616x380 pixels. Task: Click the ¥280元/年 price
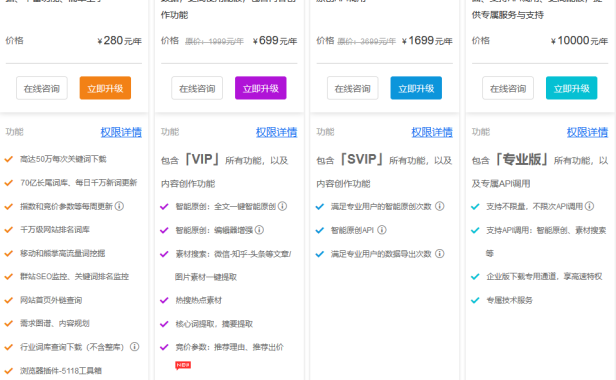119,40
